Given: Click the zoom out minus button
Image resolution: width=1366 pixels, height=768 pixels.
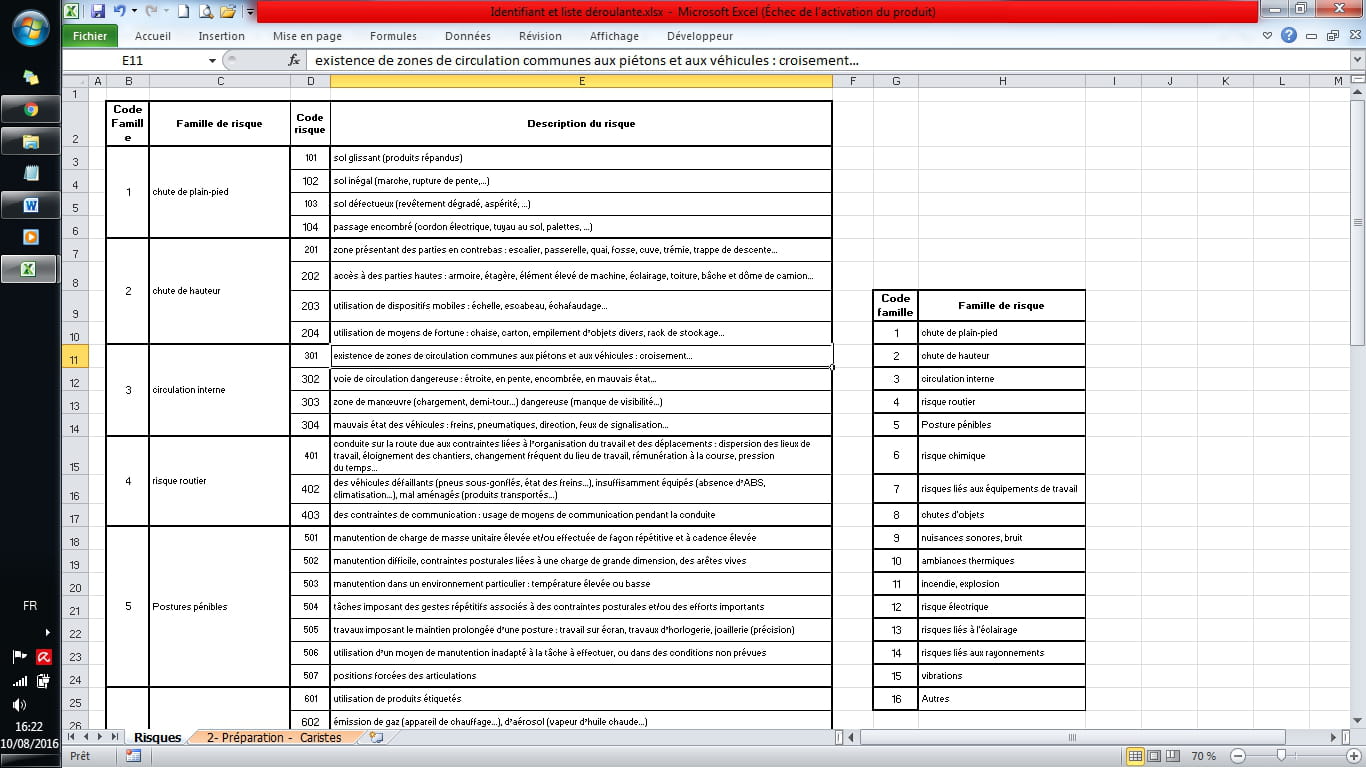Looking at the screenshot, I should pyautogui.click(x=1236, y=756).
